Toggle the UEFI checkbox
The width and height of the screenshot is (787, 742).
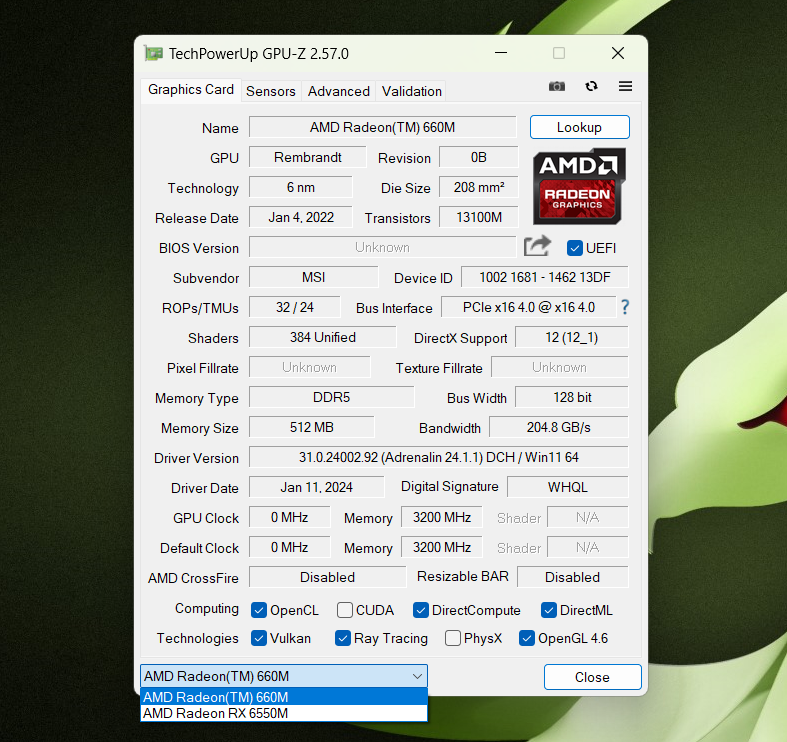[x=575, y=248]
